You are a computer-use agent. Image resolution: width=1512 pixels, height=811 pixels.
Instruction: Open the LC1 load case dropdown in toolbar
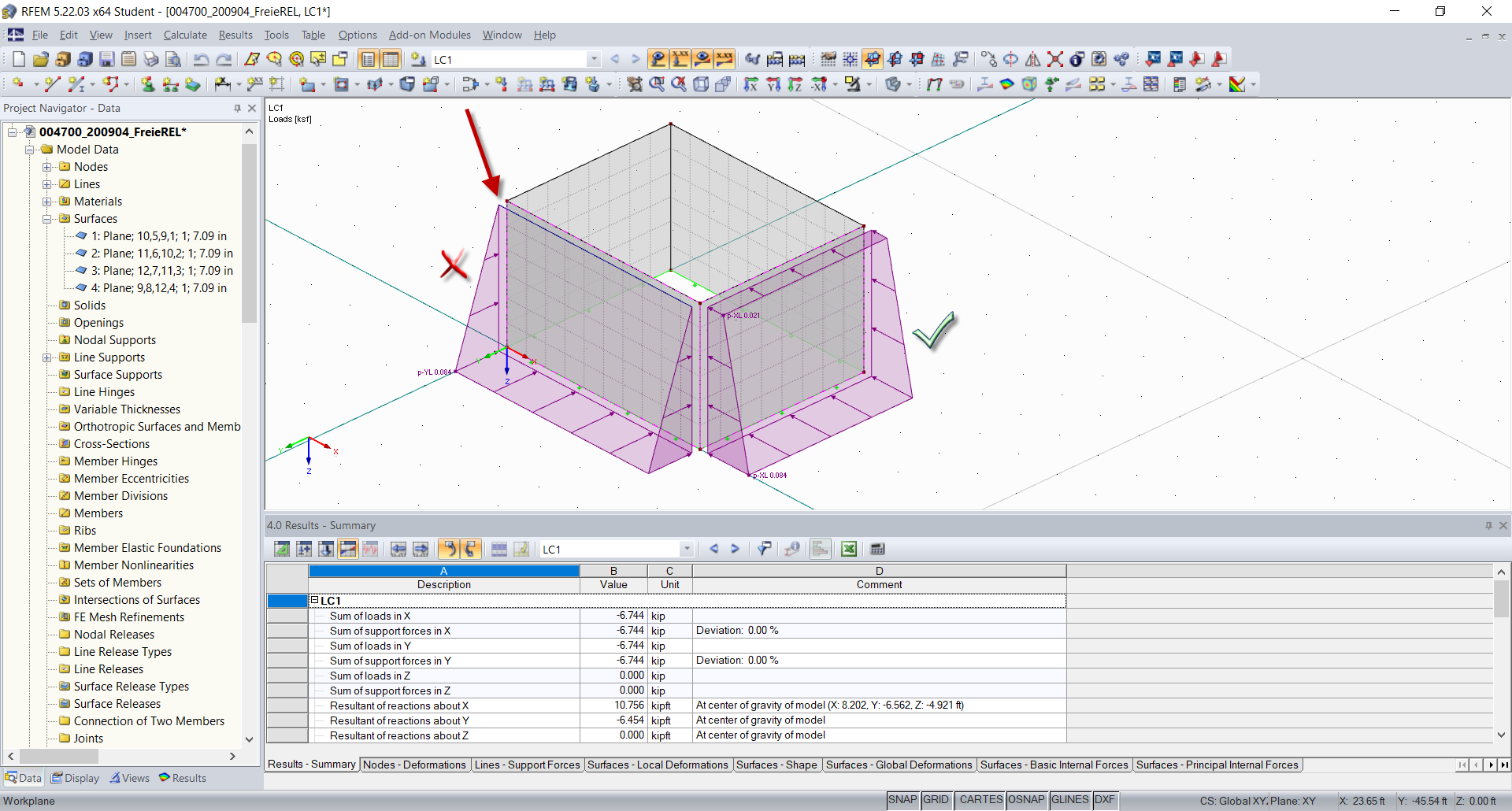[594, 59]
